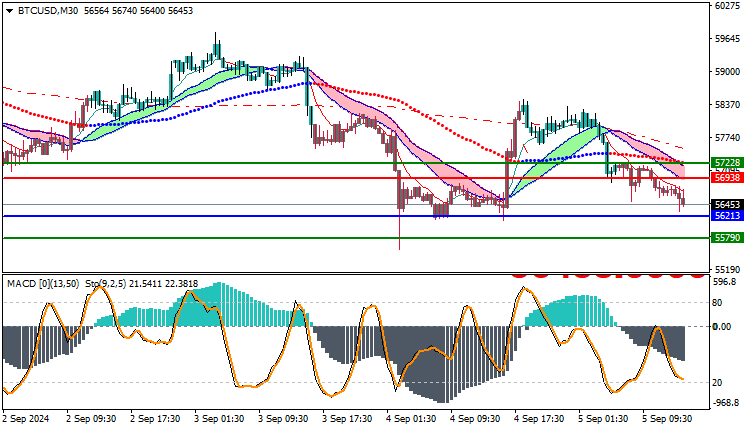Viewport: 750px width, 430px height.
Task: Click the 4 Sep 09:30 time label
Action: [475, 419]
